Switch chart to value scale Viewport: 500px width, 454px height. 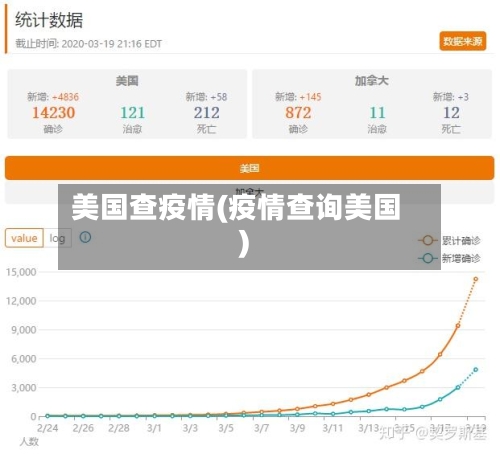tap(24, 238)
